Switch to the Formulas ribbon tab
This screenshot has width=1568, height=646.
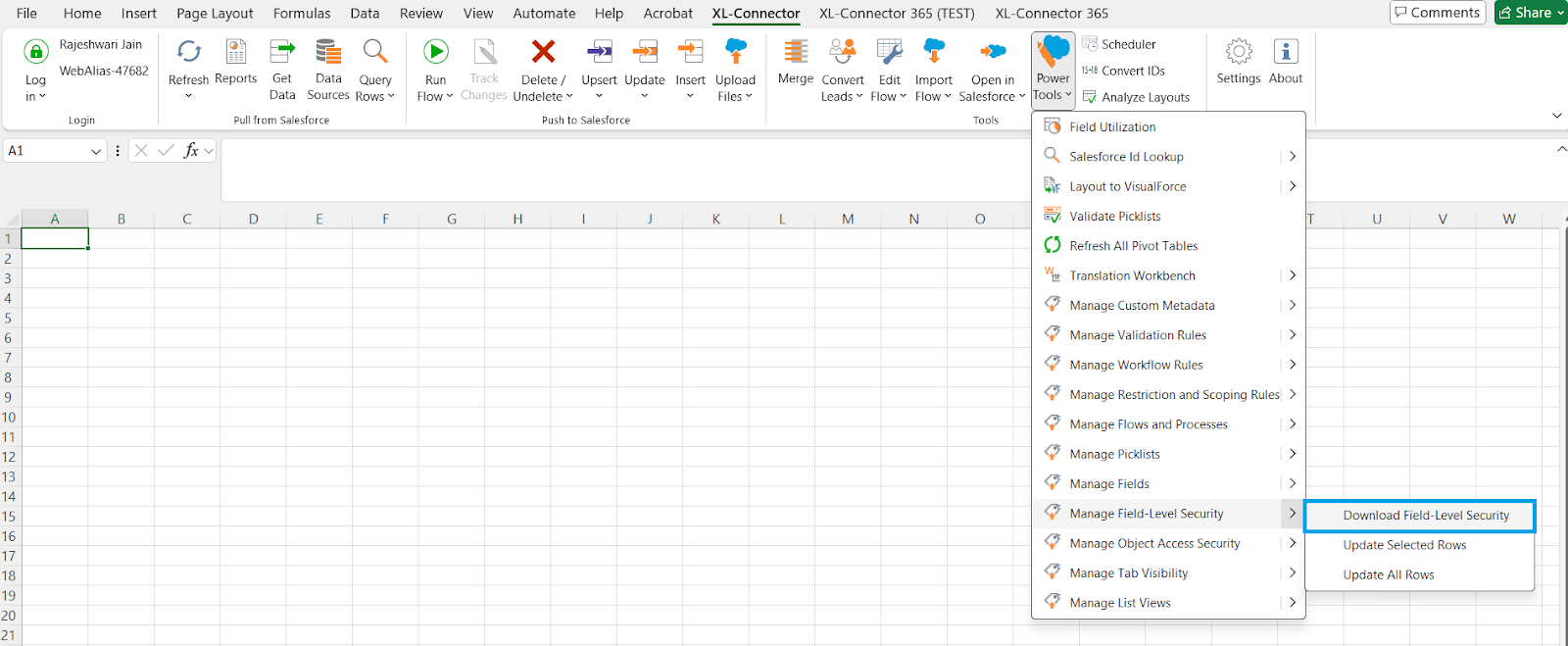pyautogui.click(x=302, y=14)
